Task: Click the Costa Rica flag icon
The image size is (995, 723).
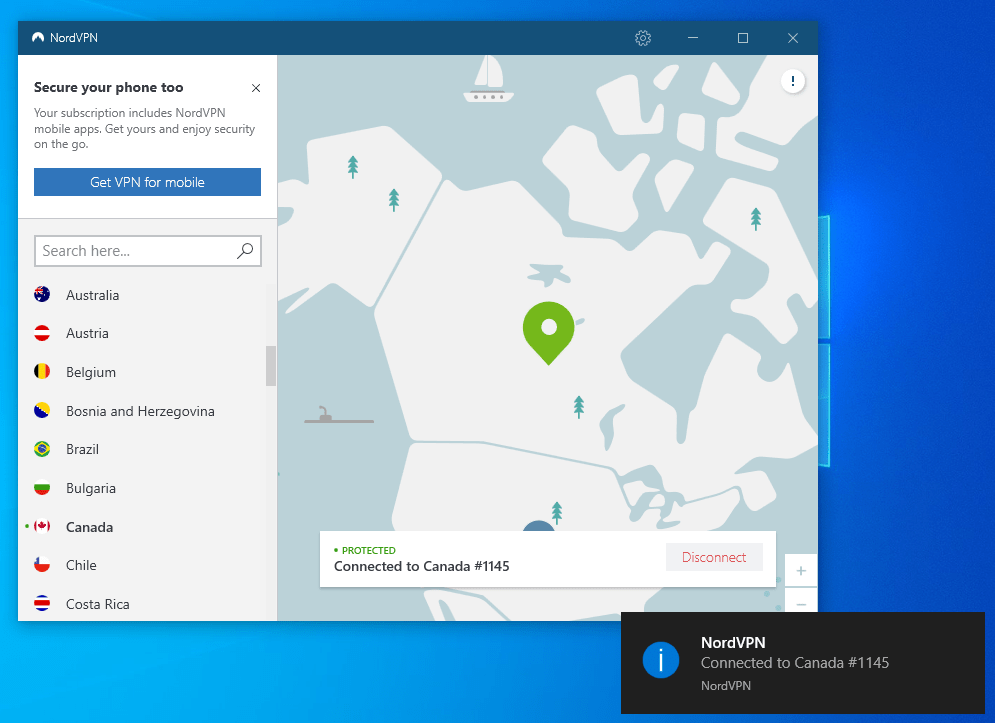Action: pyautogui.click(x=42, y=603)
